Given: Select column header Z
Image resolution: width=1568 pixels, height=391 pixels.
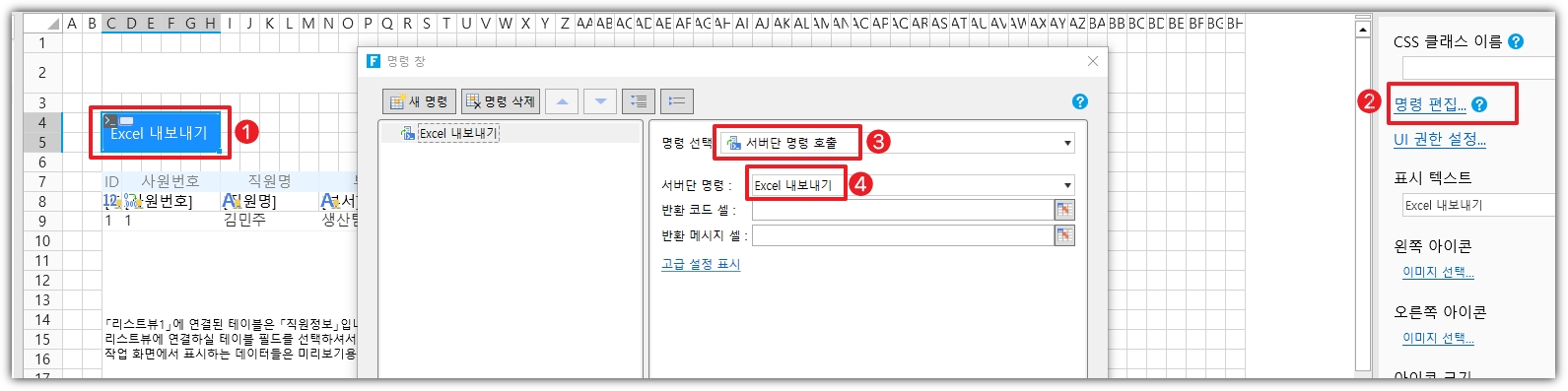Looking at the screenshot, I should 565,24.
